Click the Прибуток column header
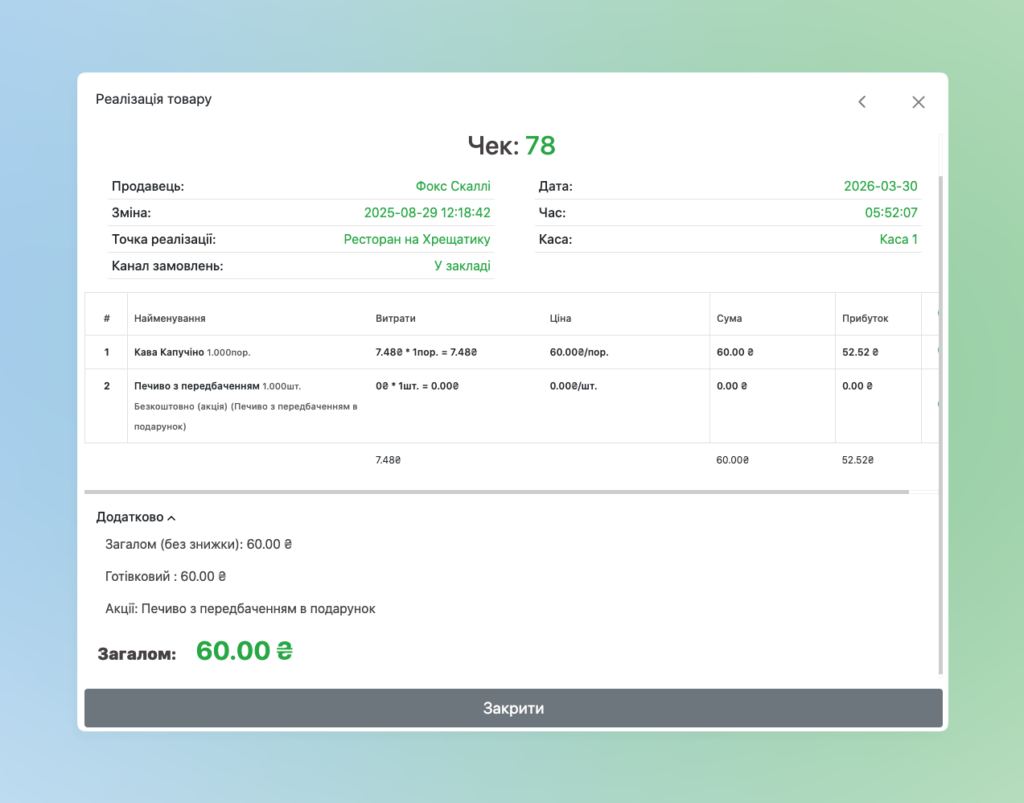Image resolution: width=1024 pixels, height=803 pixels. coord(865,318)
